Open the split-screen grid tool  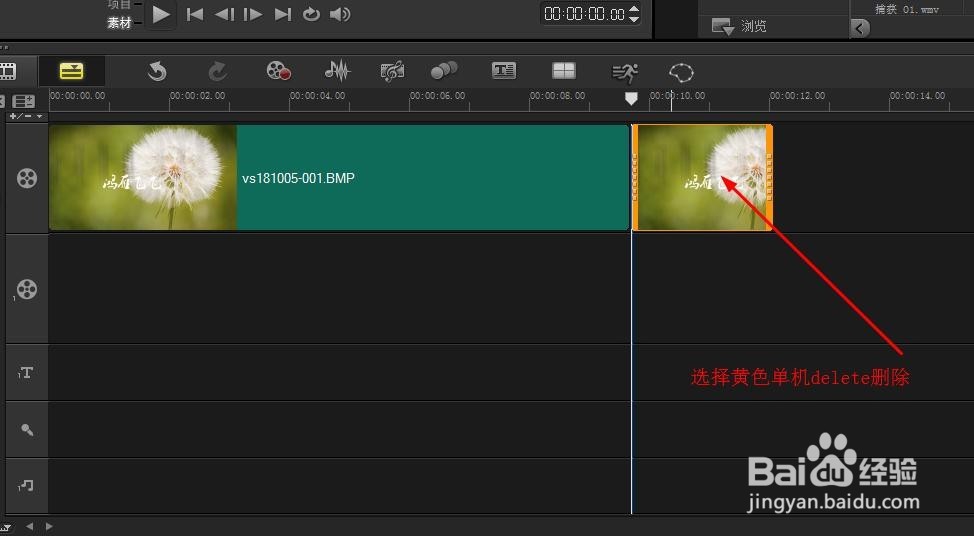tap(564, 70)
